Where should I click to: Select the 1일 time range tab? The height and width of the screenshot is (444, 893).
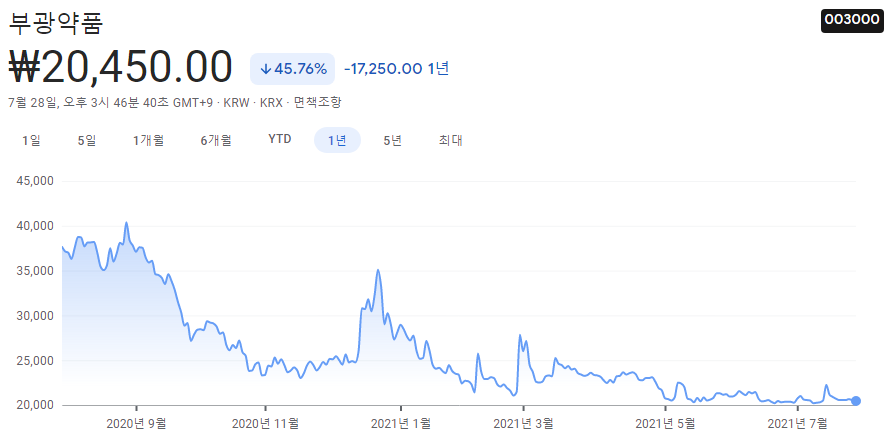[31, 140]
